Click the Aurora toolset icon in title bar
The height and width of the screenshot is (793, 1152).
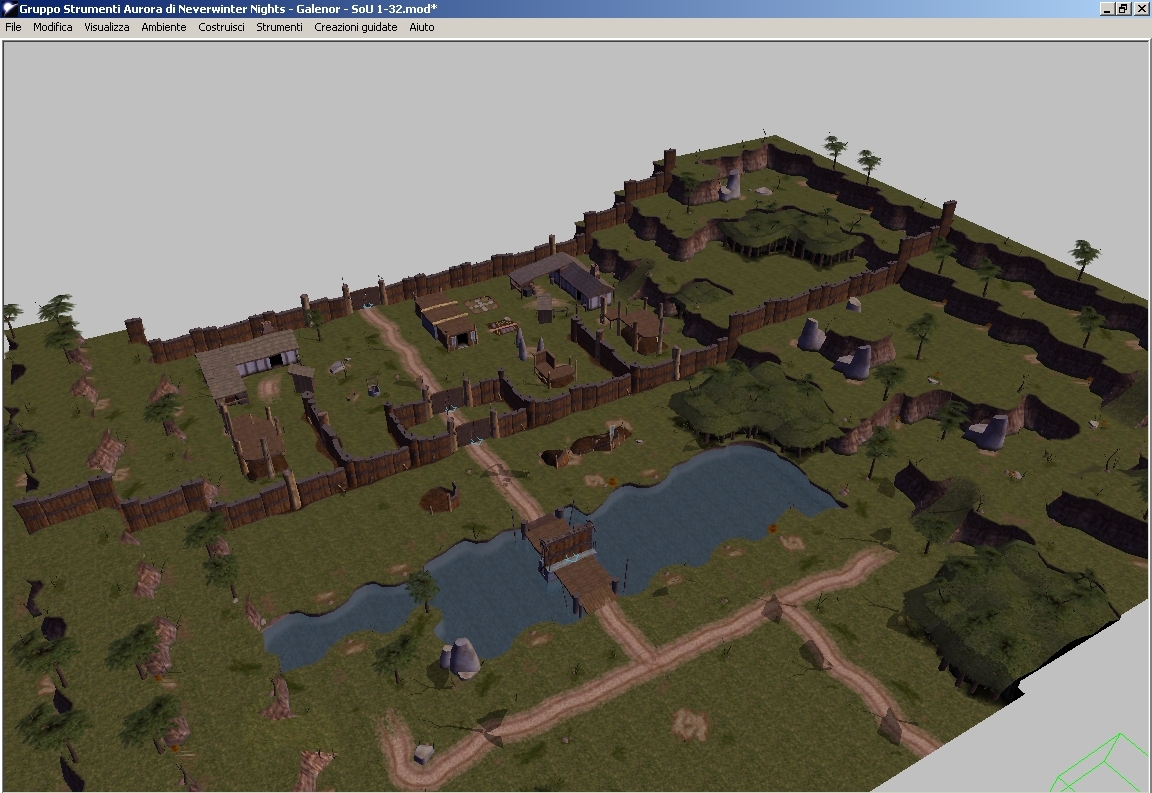pyautogui.click(x=9, y=9)
